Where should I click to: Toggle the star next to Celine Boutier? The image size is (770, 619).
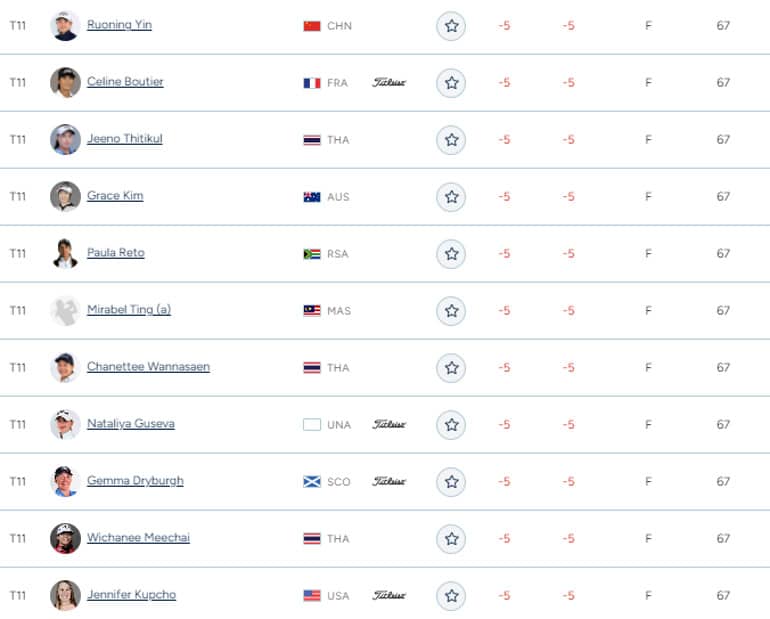tap(451, 83)
